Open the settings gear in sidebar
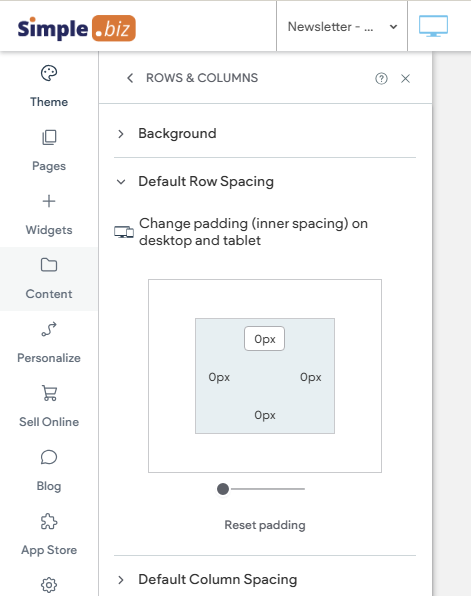Viewport: 471px width, 596px height. [x=49, y=585]
